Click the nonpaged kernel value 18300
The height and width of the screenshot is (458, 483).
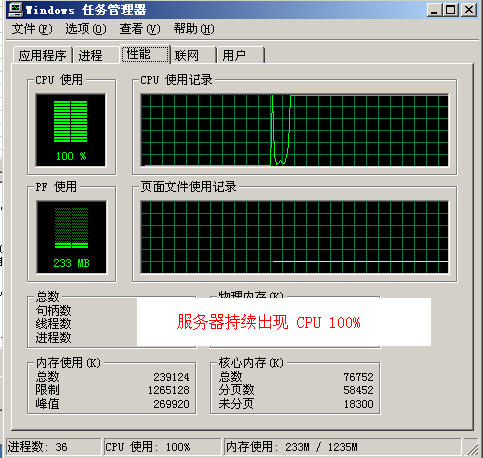click(x=358, y=404)
